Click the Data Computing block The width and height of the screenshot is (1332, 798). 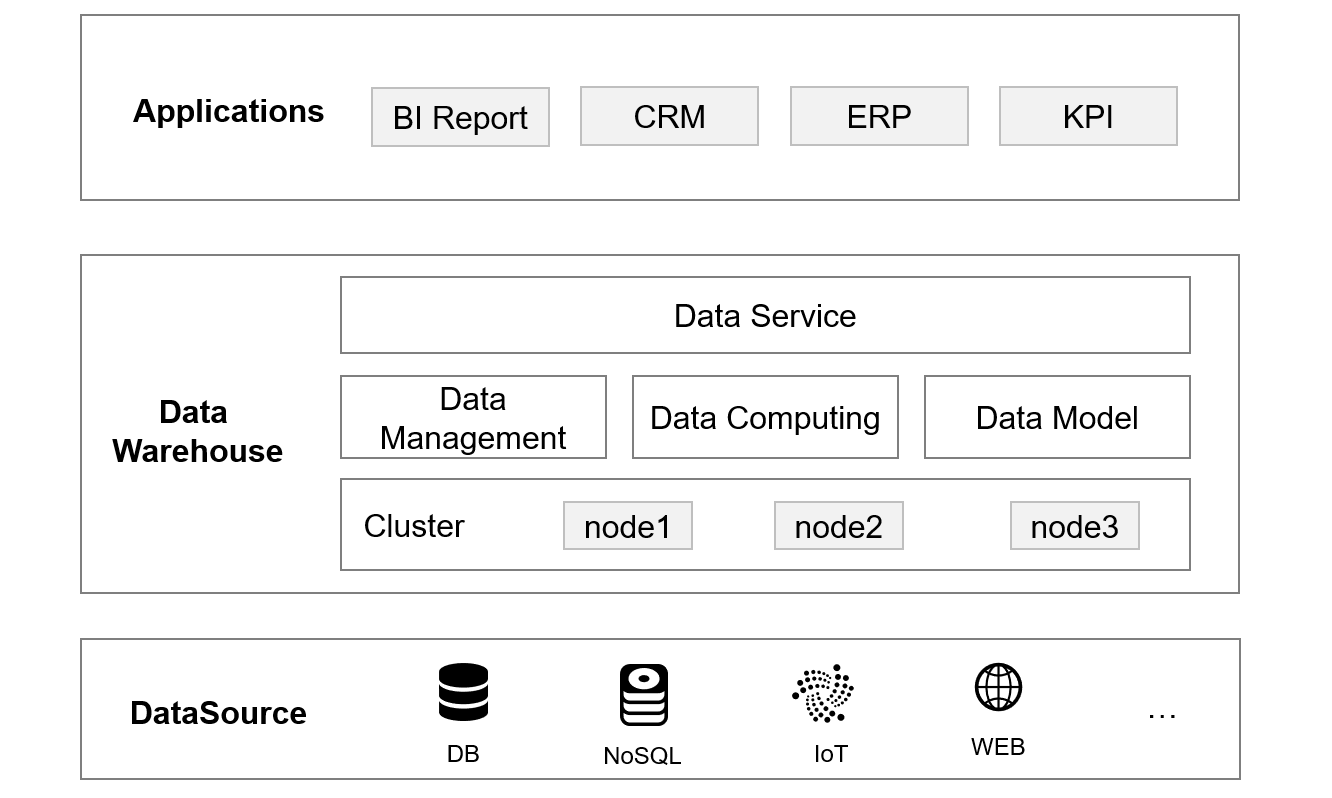[x=765, y=418]
